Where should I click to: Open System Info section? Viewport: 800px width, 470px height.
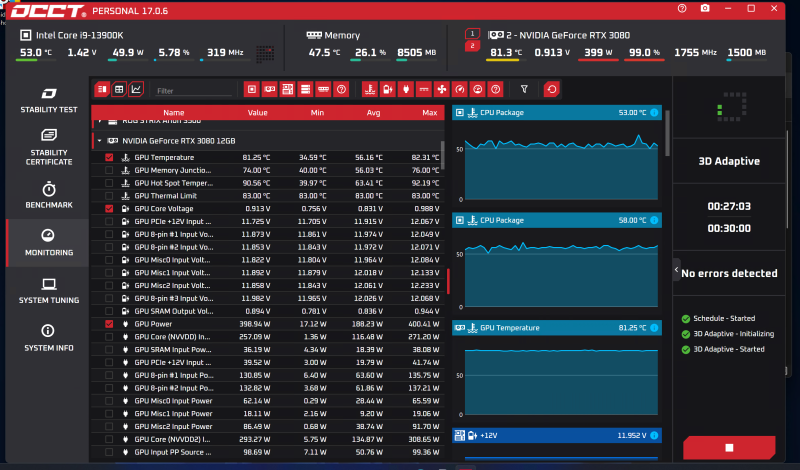[x=48, y=338]
